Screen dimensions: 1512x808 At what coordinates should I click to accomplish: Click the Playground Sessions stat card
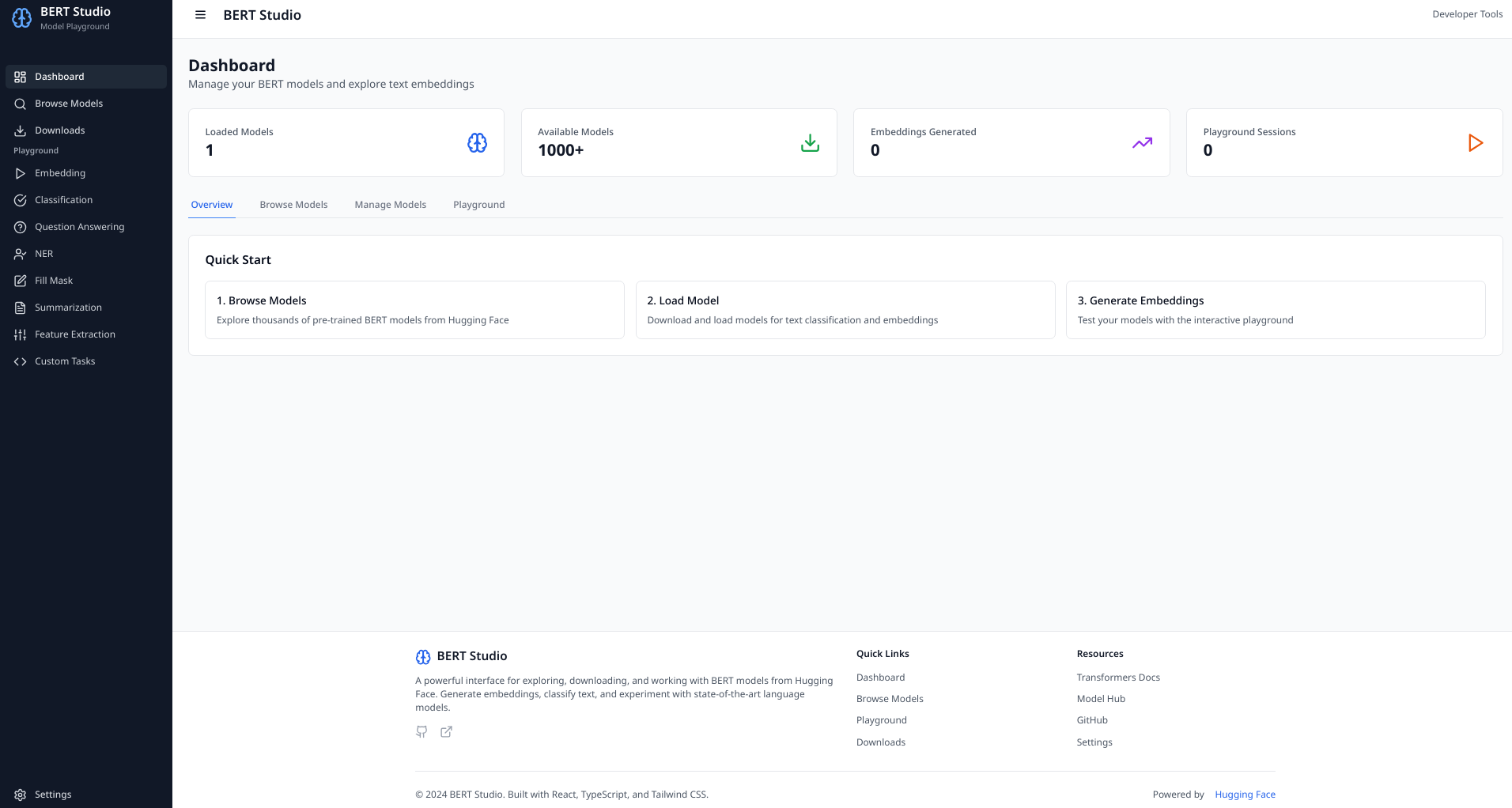1344,143
